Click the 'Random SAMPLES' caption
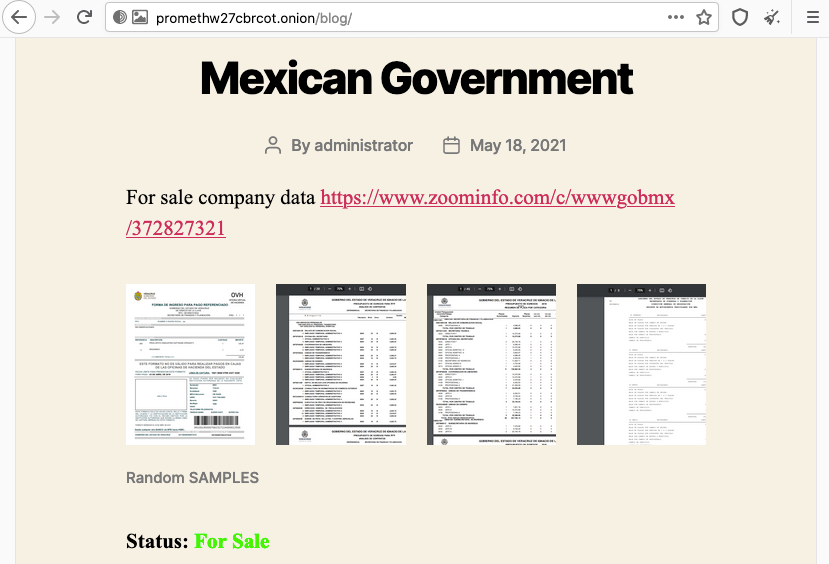 (x=192, y=478)
